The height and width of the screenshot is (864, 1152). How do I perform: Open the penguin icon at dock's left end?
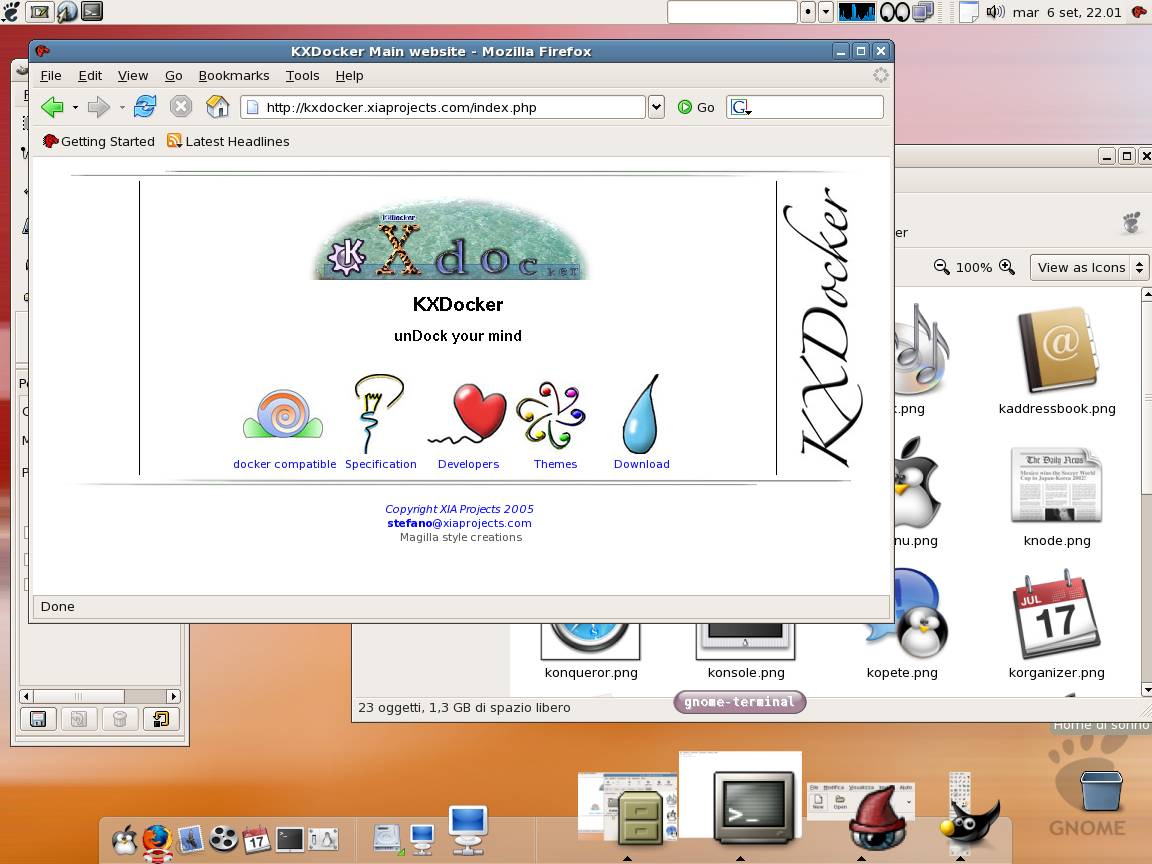click(124, 838)
